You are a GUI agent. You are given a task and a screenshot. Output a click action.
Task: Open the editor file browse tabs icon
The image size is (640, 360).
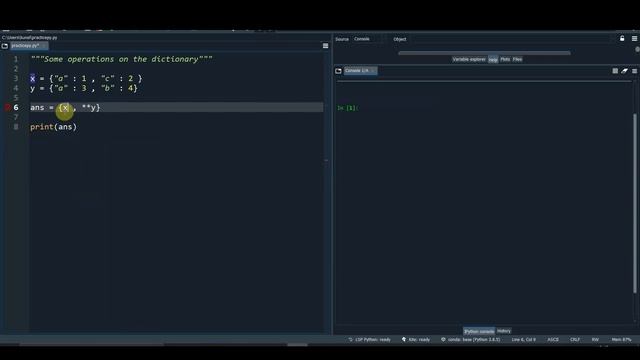(x=5, y=46)
